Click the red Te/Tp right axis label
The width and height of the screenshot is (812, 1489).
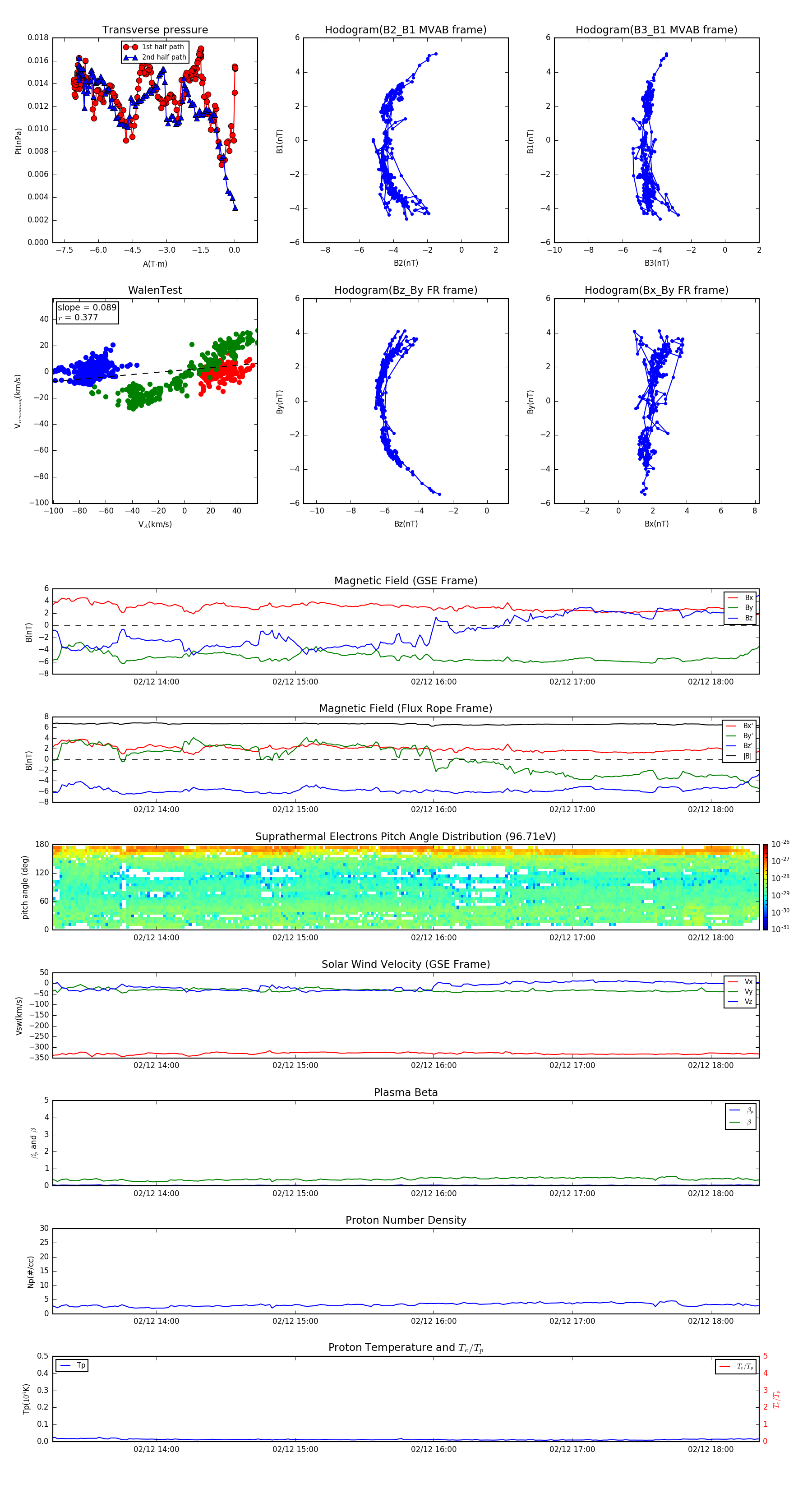[777, 1399]
